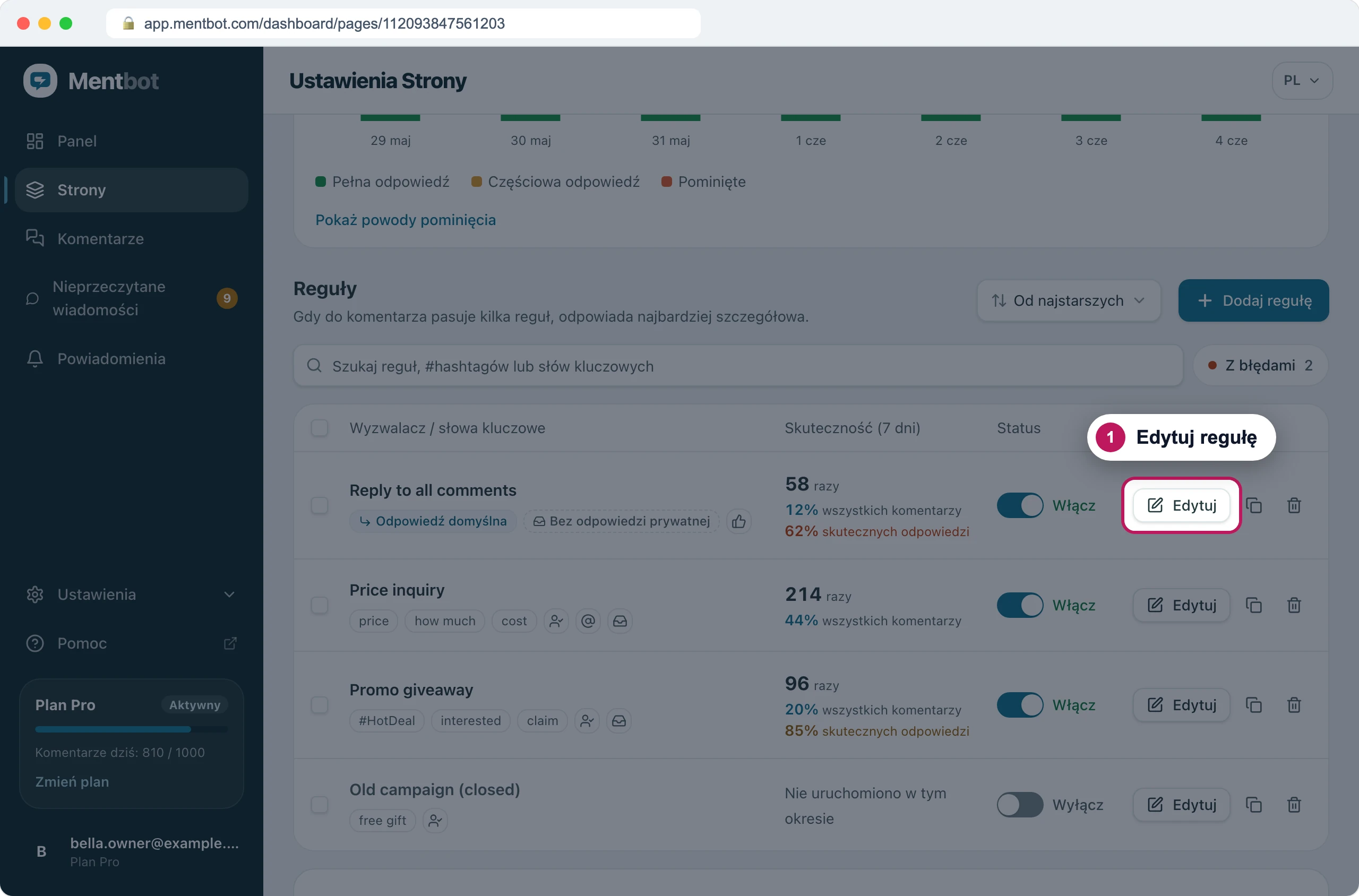This screenshot has height=896, width=1359.
Task: Check the Price inquiry row checkbox
Action: point(320,605)
